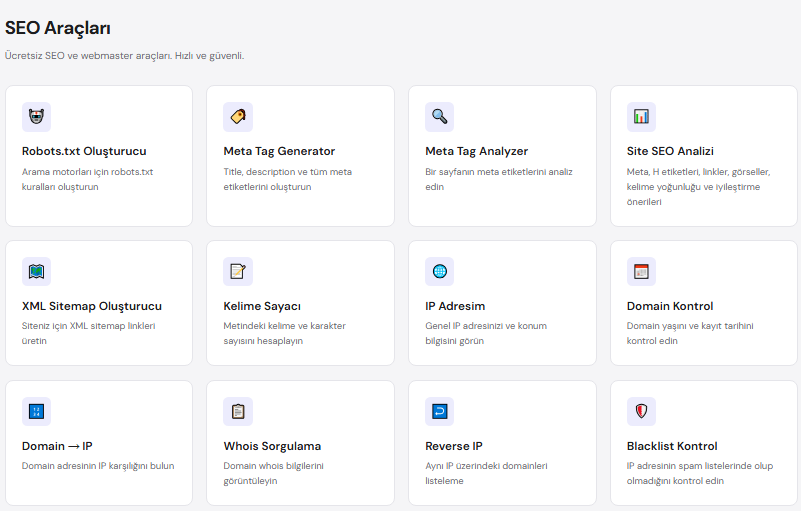
Task: Click the IP Adresim card description text
Action: (486, 333)
